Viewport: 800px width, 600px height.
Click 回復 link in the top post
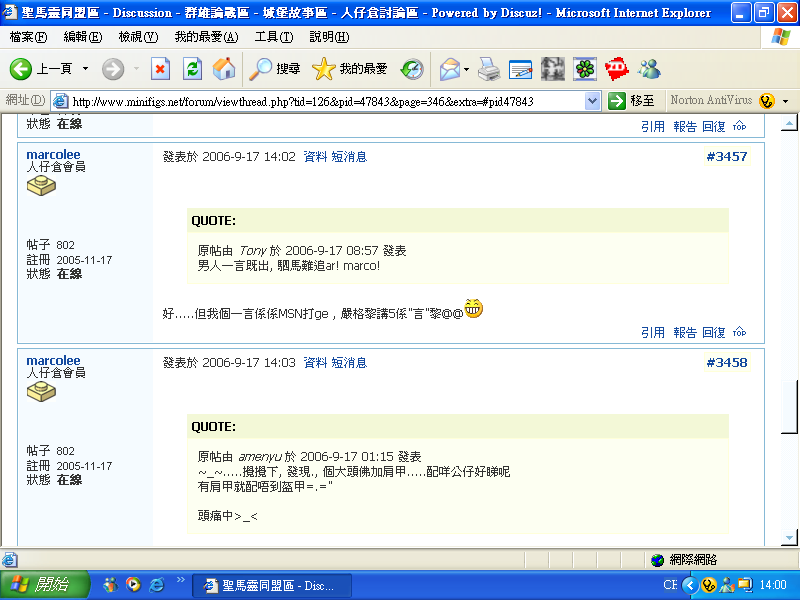click(714, 127)
